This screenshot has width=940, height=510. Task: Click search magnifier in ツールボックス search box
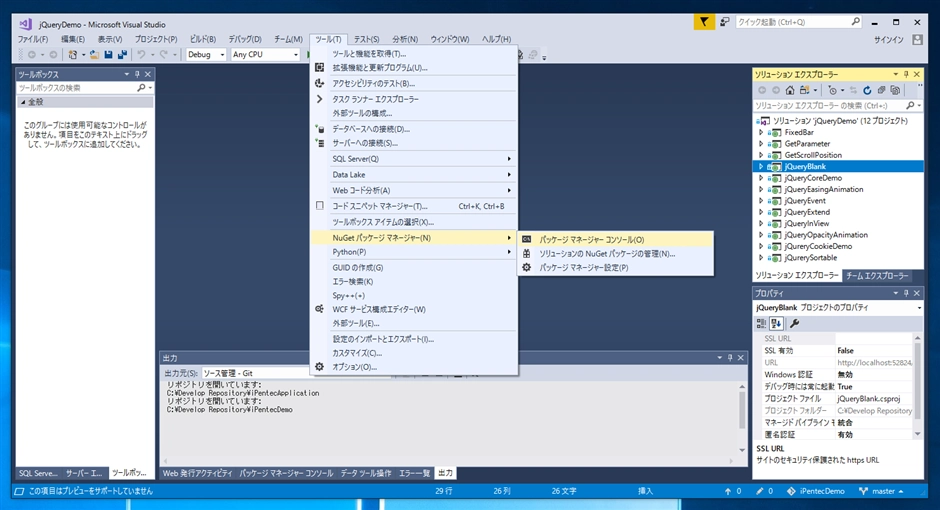[x=141, y=87]
